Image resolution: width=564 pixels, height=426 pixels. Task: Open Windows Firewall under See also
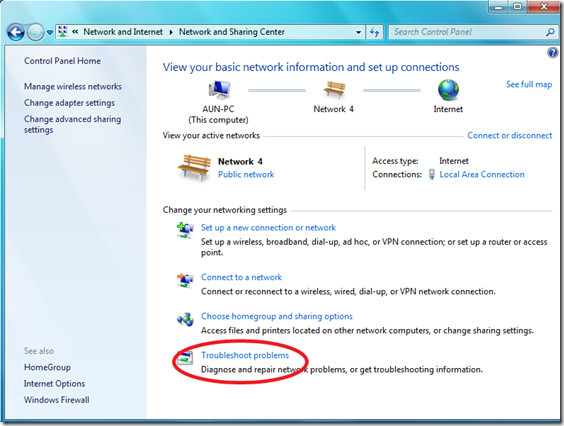click(x=56, y=400)
